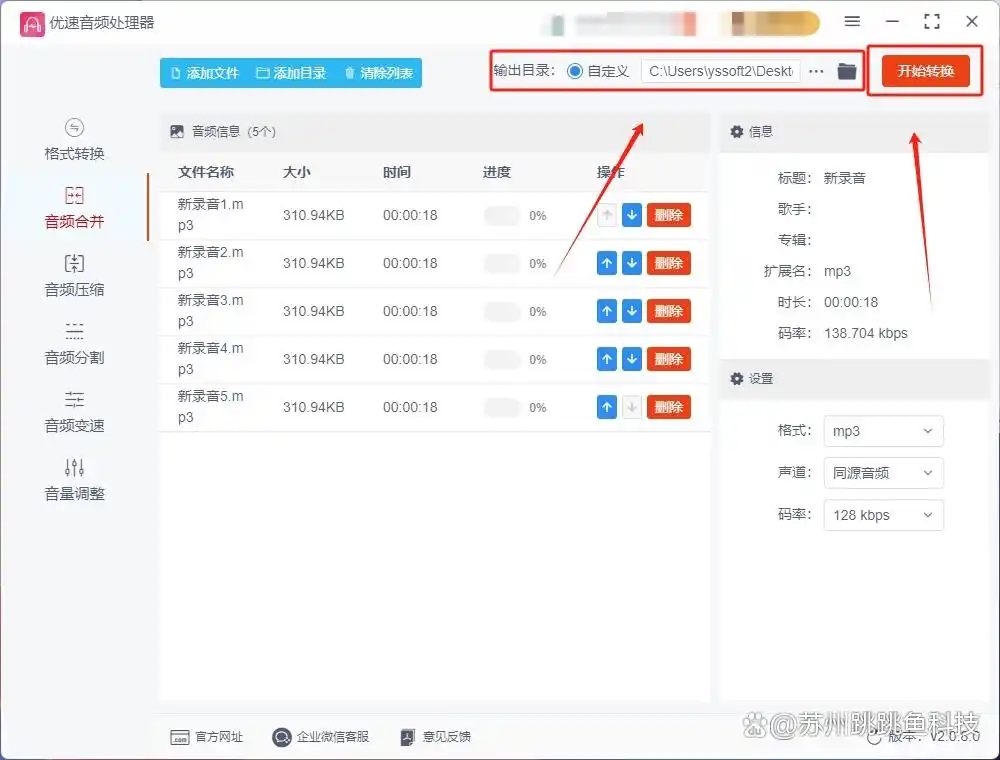Open the 格式转换 sidebar section

click(x=74, y=140)
